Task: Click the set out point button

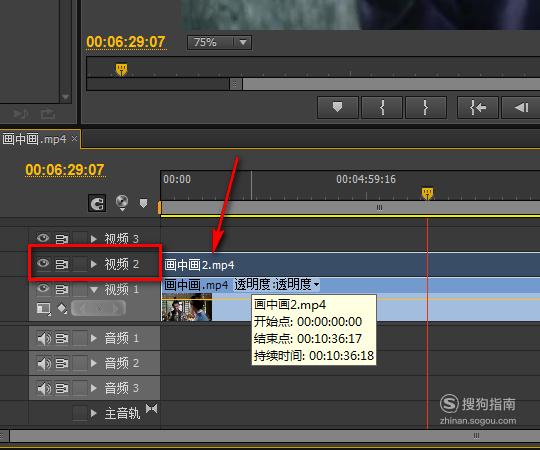Action: coord(426,108)
